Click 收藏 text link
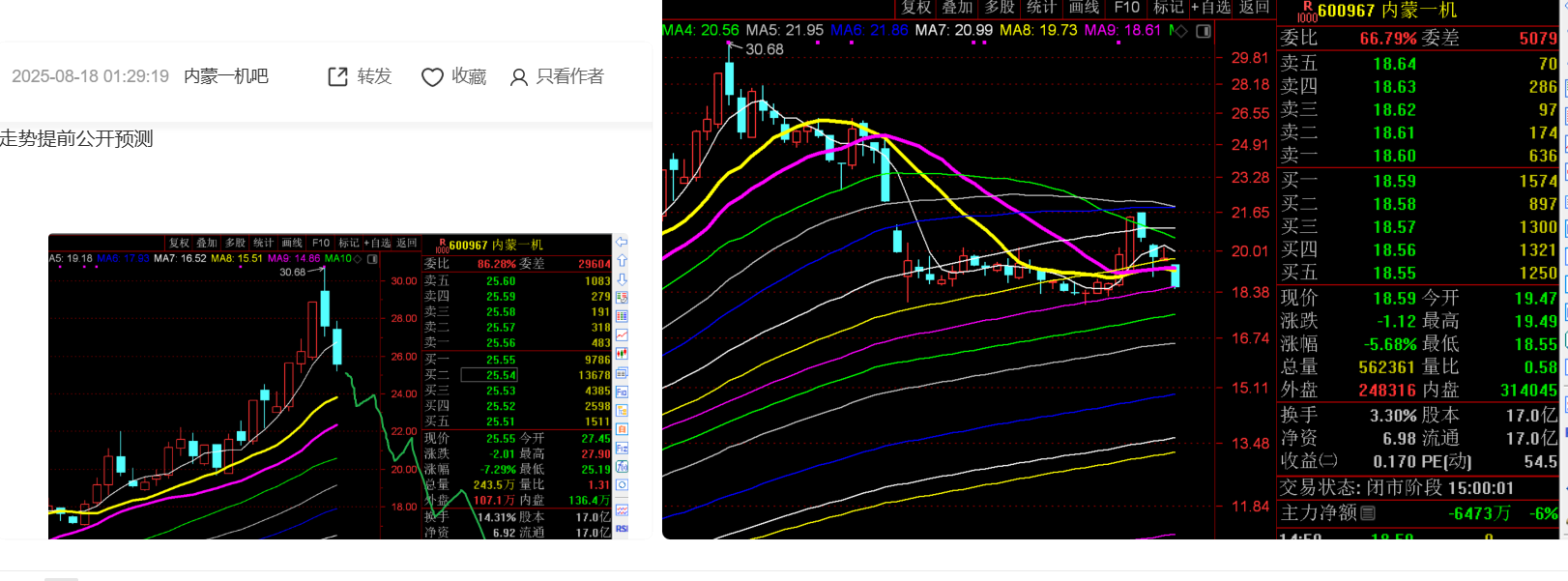 469,76
